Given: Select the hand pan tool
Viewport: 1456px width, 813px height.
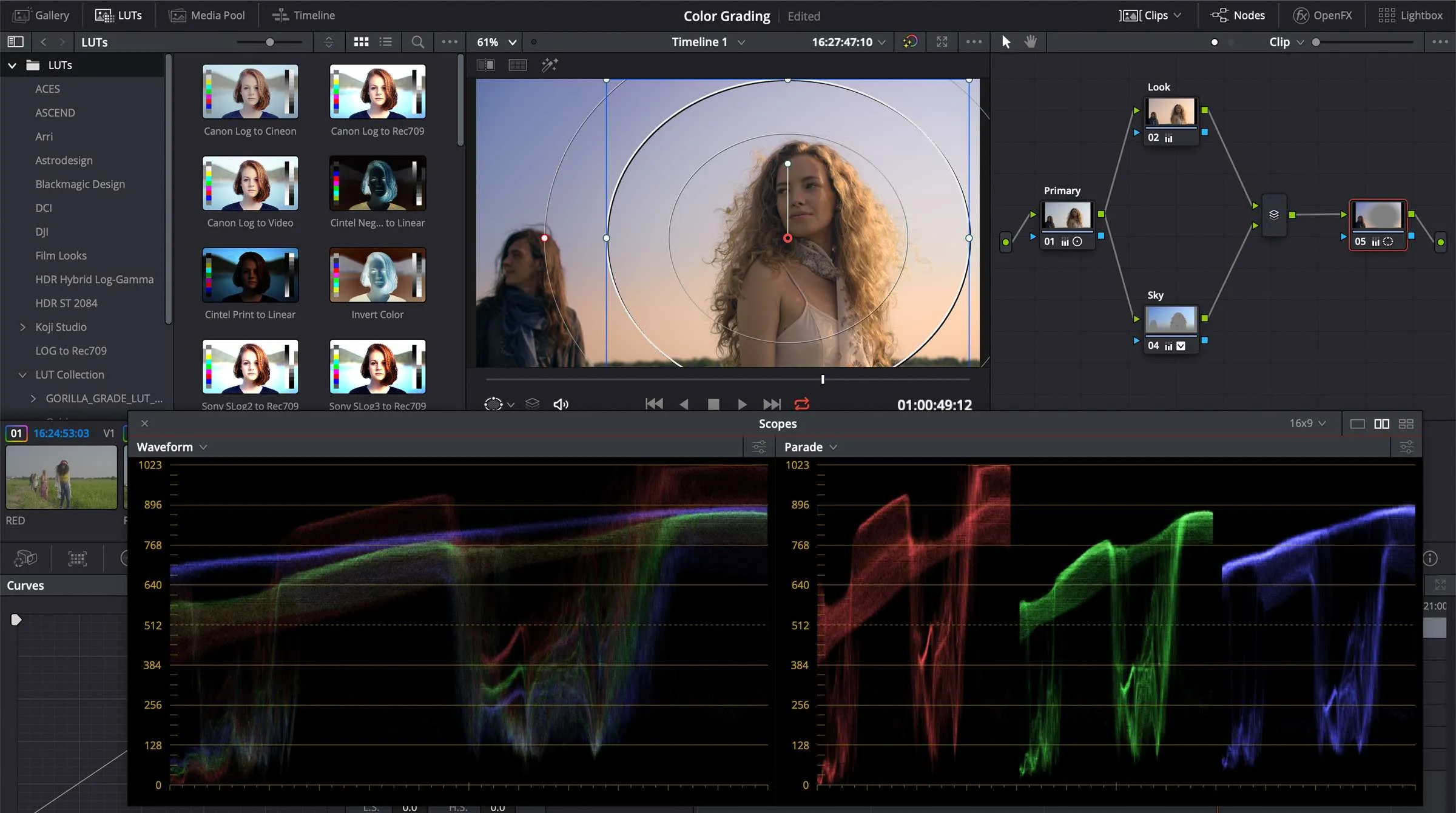Looking at the screenshot, I should (1031, 42).
